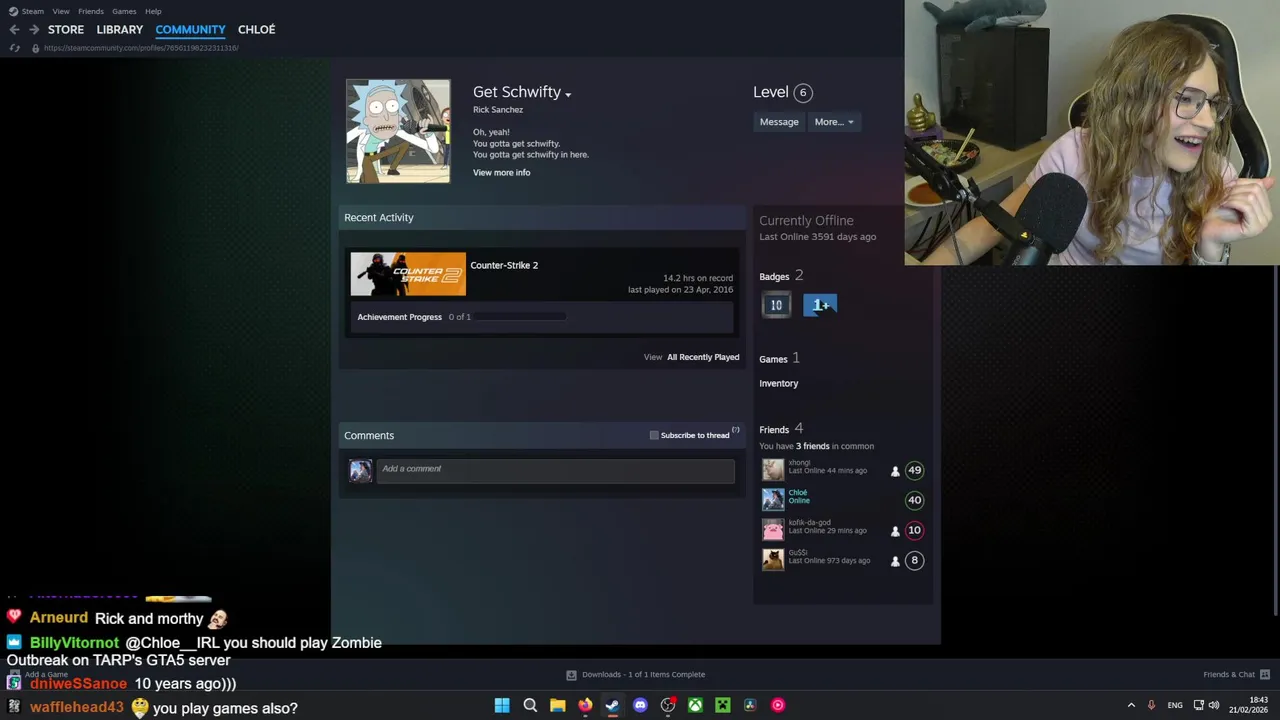
Task: Open Firefox from the taskbar
Action: pyautogui.click(x=585, y=705)
